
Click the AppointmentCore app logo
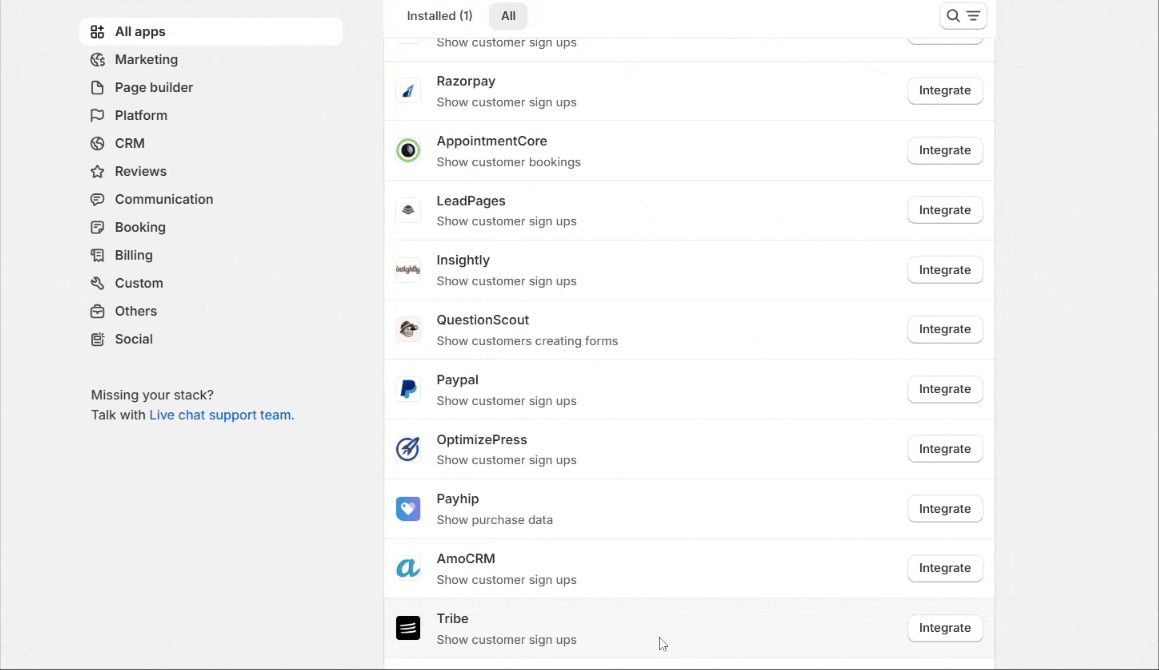[x=408, y=151]
